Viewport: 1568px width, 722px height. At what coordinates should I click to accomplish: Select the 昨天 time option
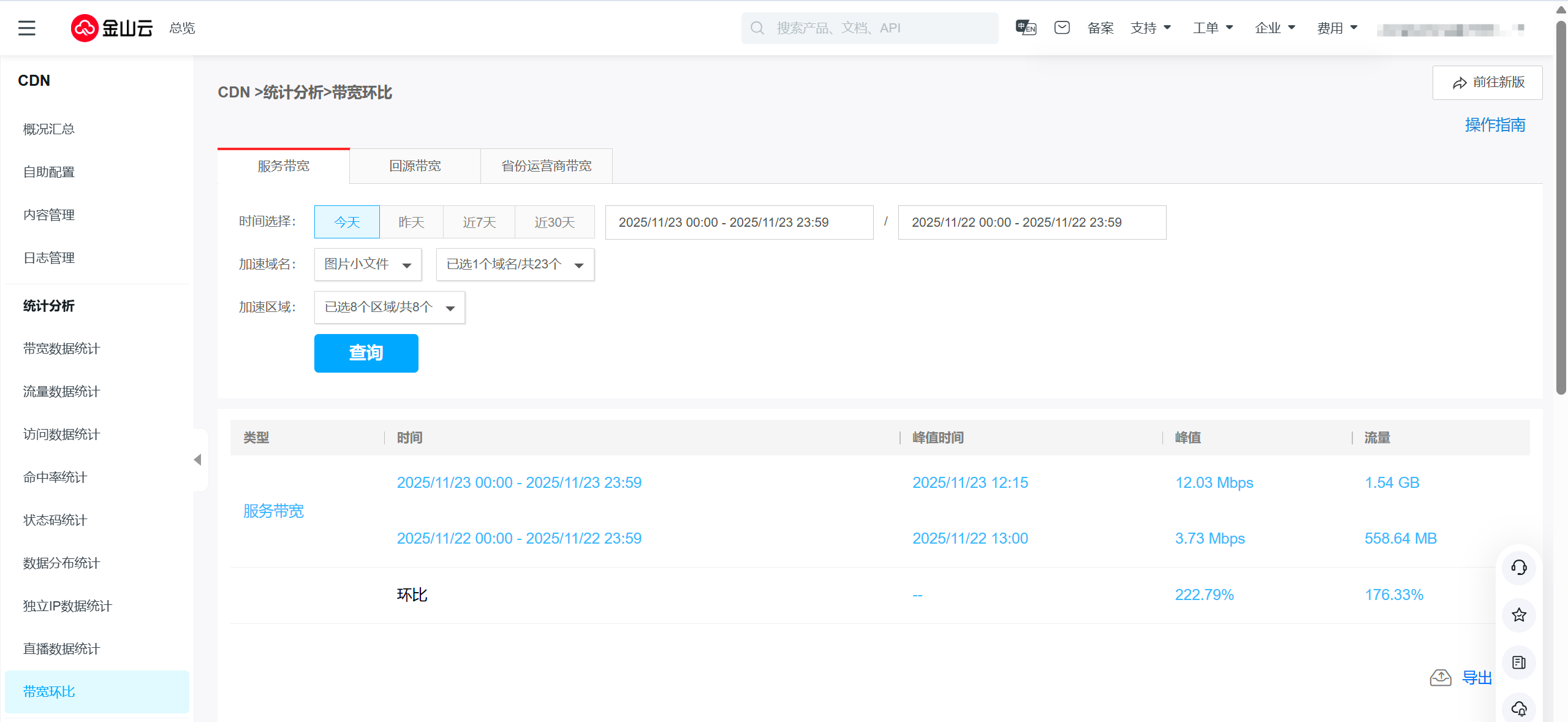(411, 222)
